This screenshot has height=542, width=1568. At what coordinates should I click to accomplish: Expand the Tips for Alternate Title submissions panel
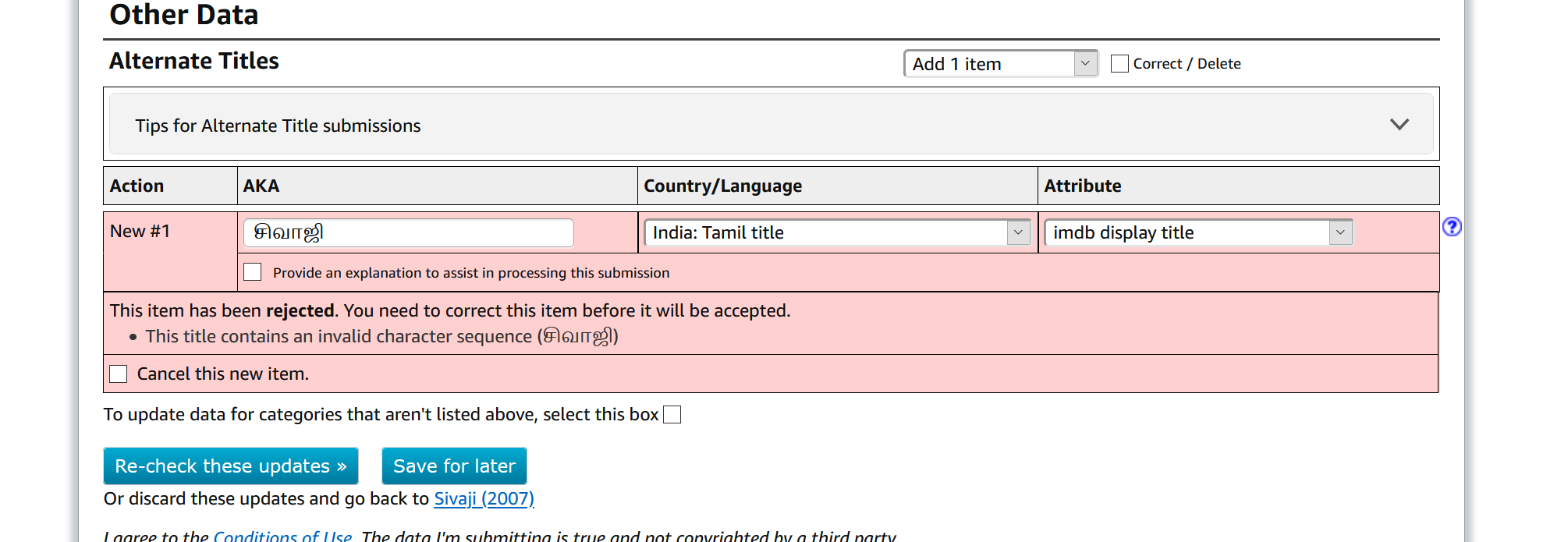(1399, 125)
